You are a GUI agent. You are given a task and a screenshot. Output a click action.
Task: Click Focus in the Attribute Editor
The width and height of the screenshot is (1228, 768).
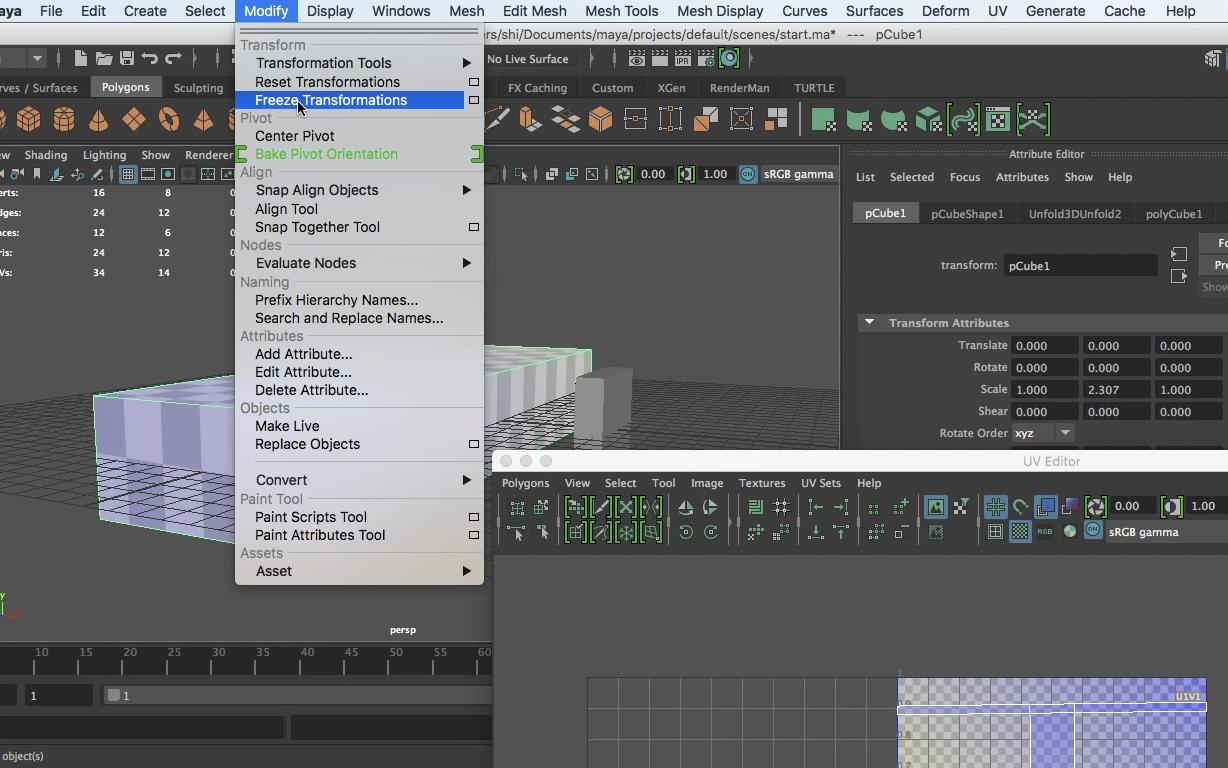click(x=964, y=177)
